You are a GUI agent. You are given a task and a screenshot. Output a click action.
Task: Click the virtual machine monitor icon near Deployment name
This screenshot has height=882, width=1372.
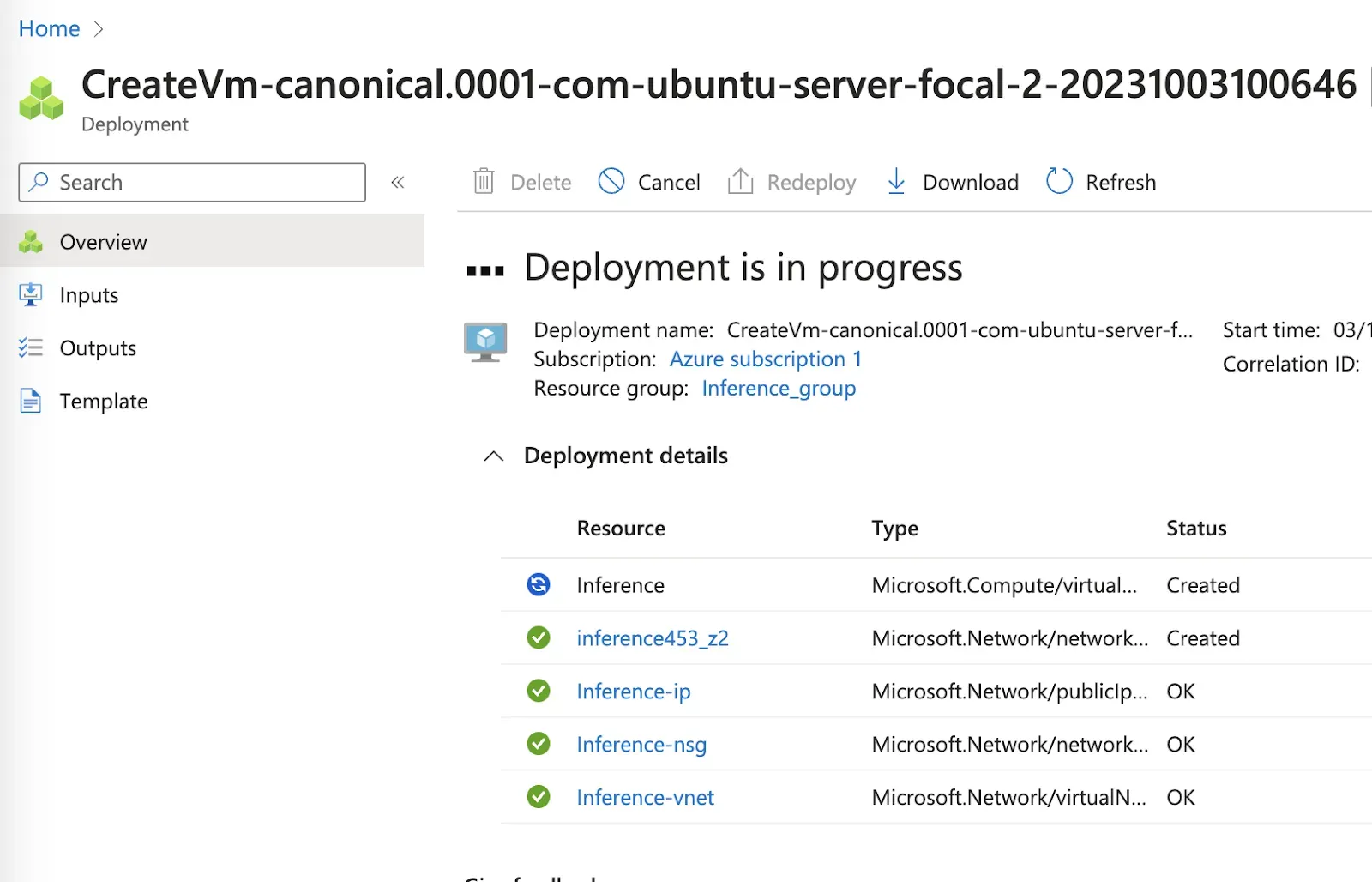coord(485,342)
